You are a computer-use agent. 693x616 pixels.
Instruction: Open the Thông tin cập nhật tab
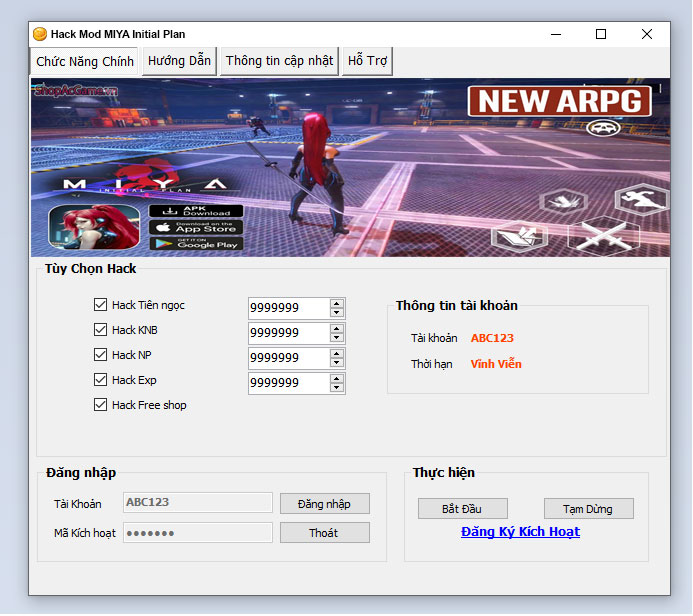click(x=279, y=61)
